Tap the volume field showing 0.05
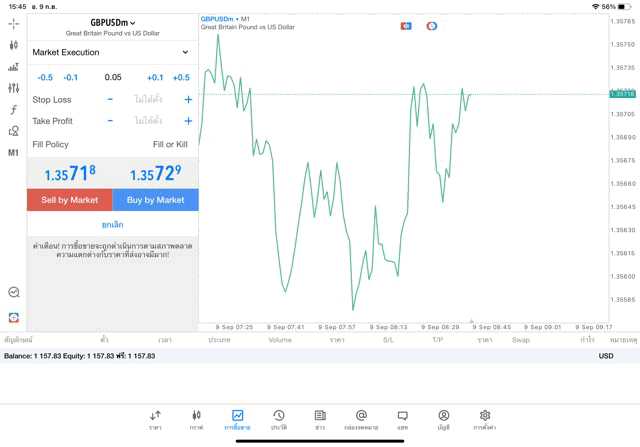640x447 pixels. point(112,77)
